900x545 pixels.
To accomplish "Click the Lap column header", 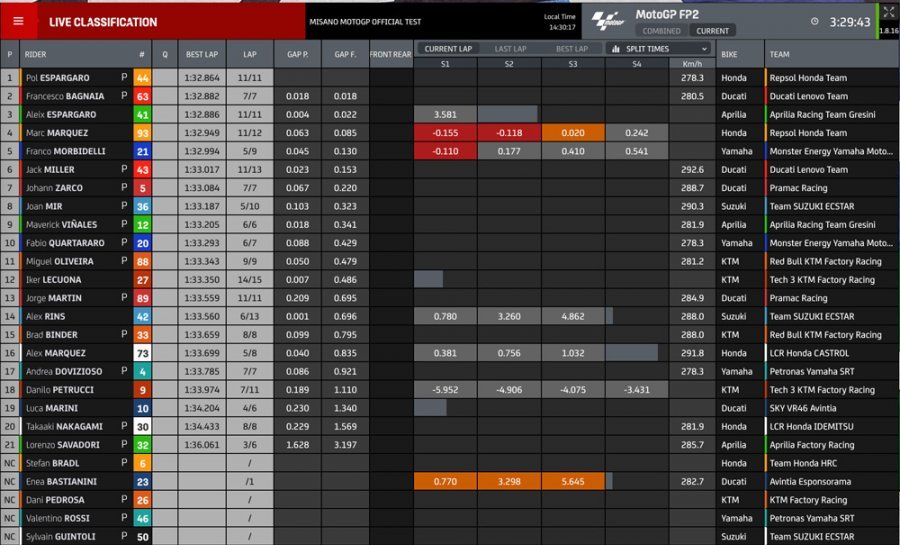I will click(x=250, y=54).
